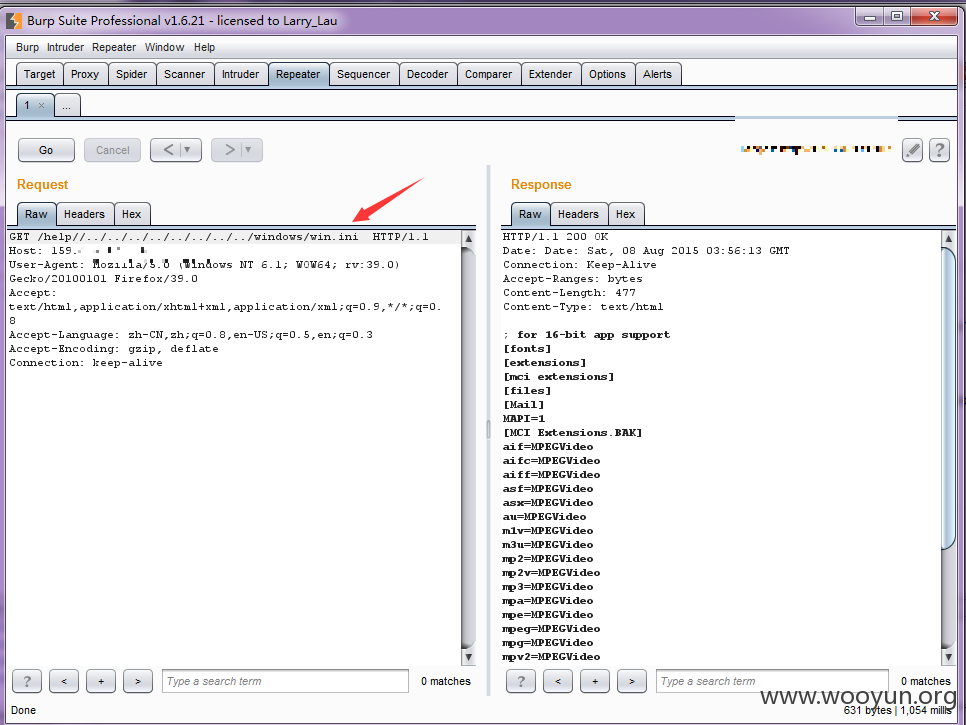Open the Window menu
This screenshot has height=725, width=966.
pyautogui.click(x=164, y=47)
